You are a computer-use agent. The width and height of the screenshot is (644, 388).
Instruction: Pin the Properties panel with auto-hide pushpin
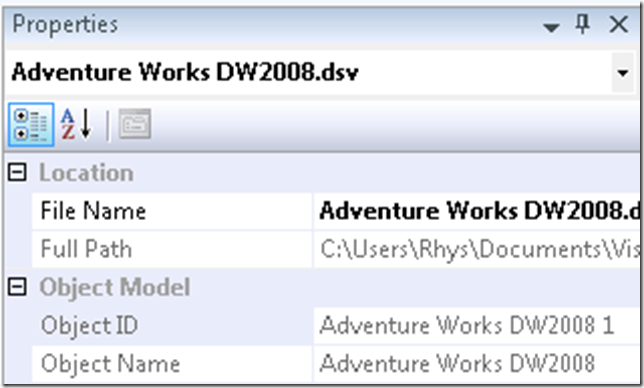(582, 24)
